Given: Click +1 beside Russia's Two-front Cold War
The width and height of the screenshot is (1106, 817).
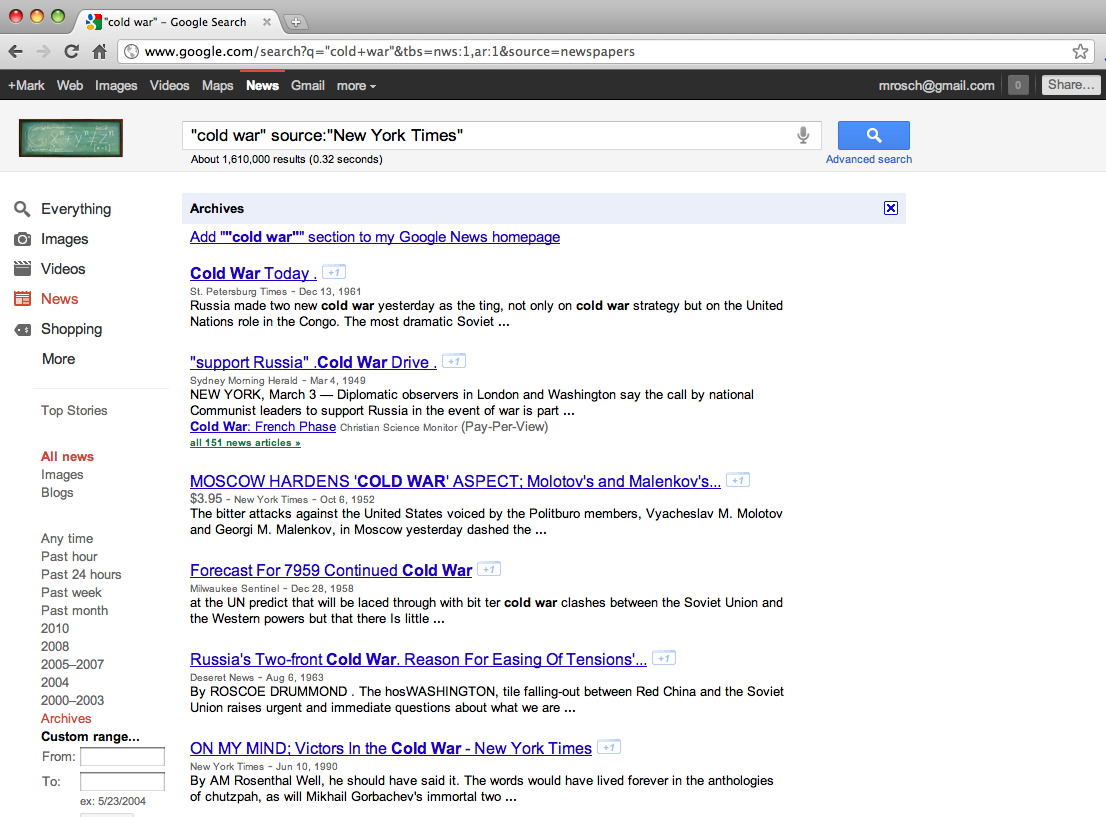Looking at the screenshot, I should [664, 658].
